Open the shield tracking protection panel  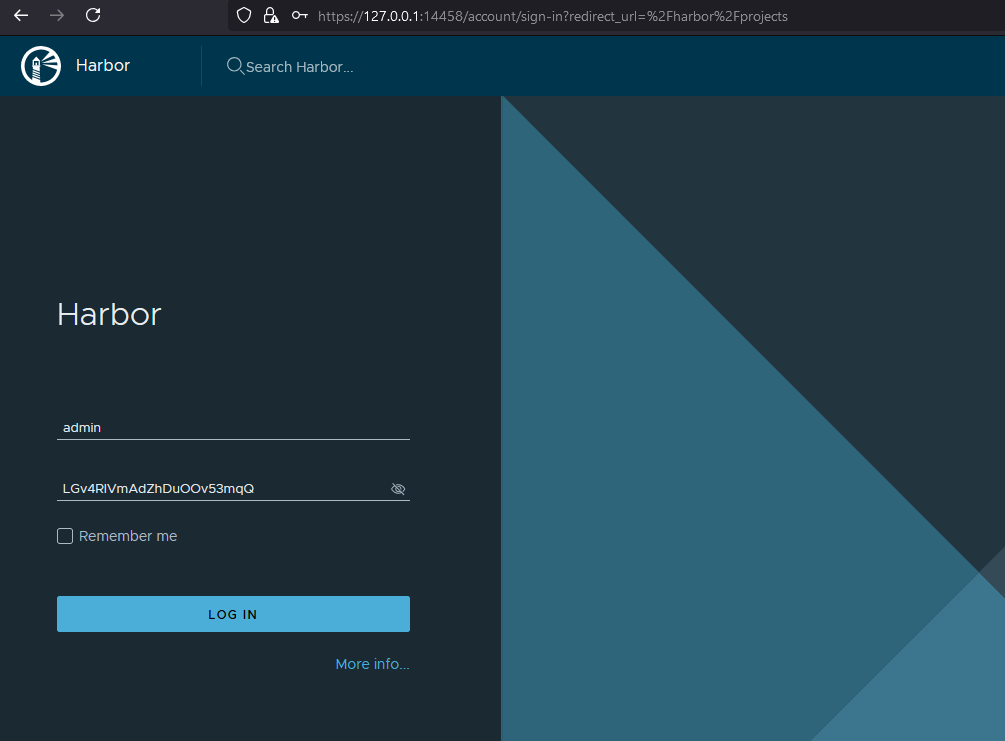click(x=244, y=15)
